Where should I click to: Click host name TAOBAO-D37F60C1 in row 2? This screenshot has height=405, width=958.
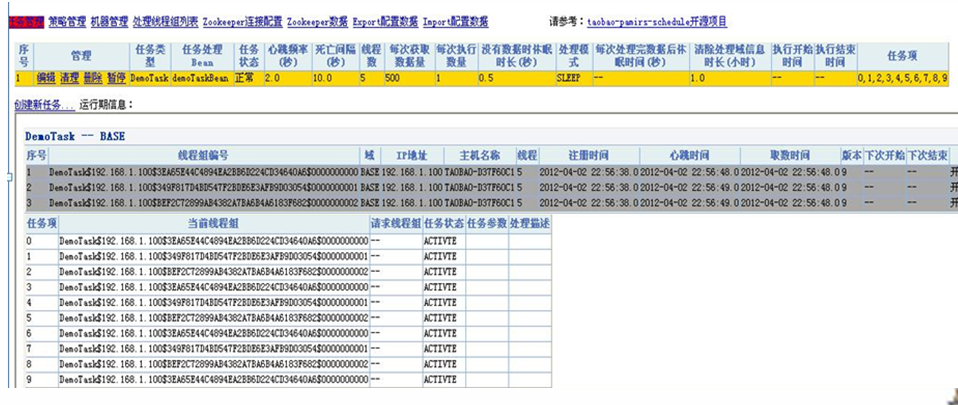pos(480,186)
